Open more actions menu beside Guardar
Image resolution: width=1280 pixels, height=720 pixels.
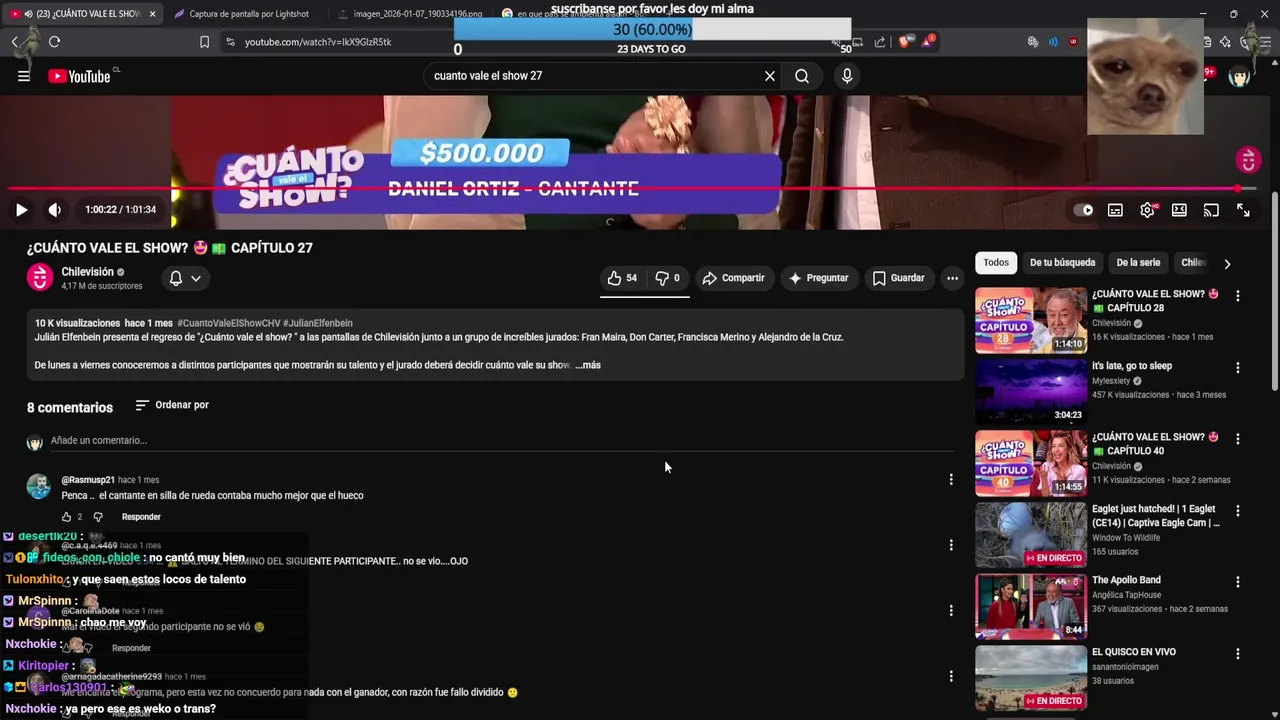point(952,278)
